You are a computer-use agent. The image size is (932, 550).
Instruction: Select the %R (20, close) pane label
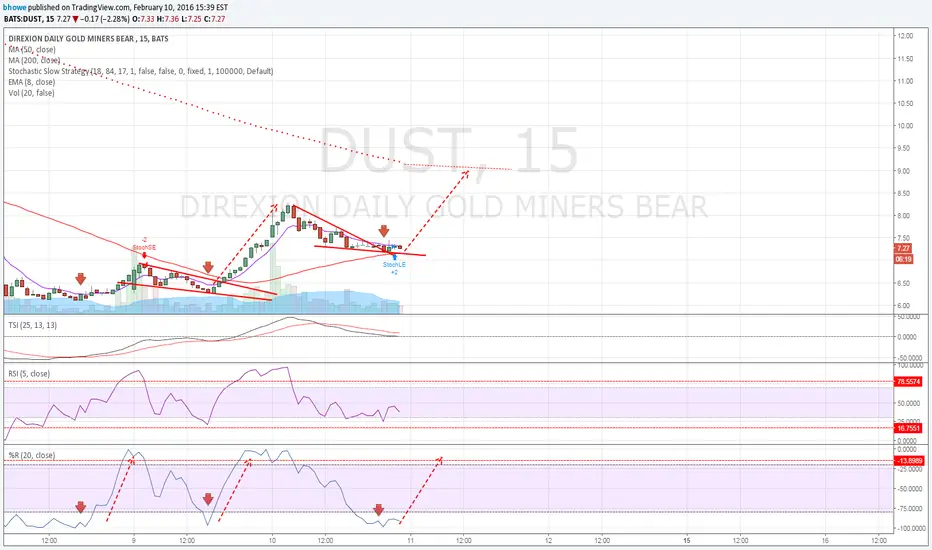[x=32, y=455]
